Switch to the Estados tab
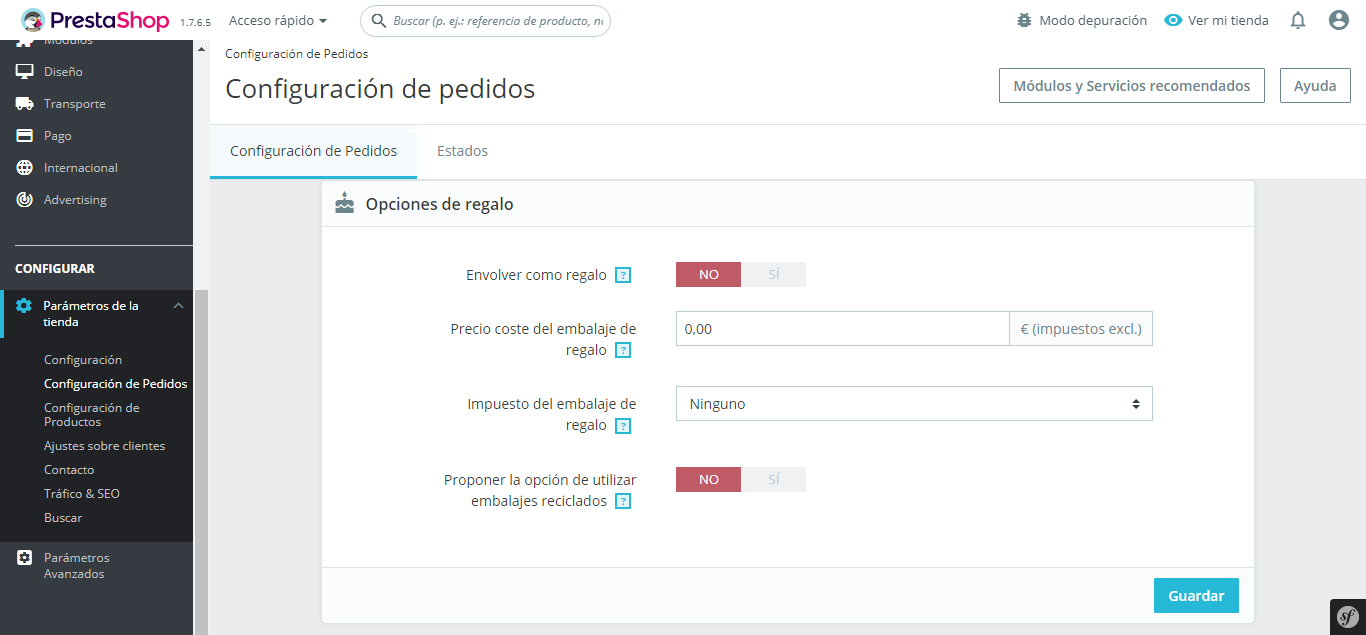 [x=462, y=151]
